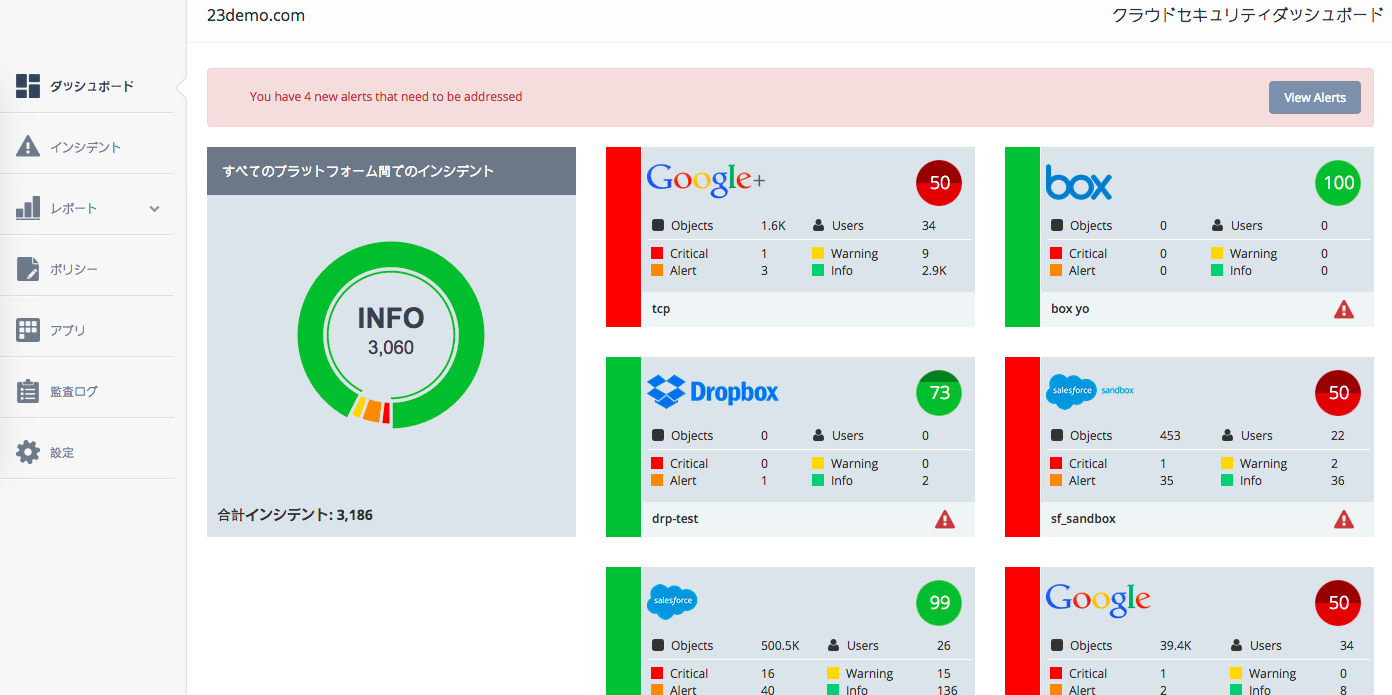Click the warning triangle on sf_sandbox card
The width and height of the screenshot is (1392, 695).
[x=1344, y=519]
